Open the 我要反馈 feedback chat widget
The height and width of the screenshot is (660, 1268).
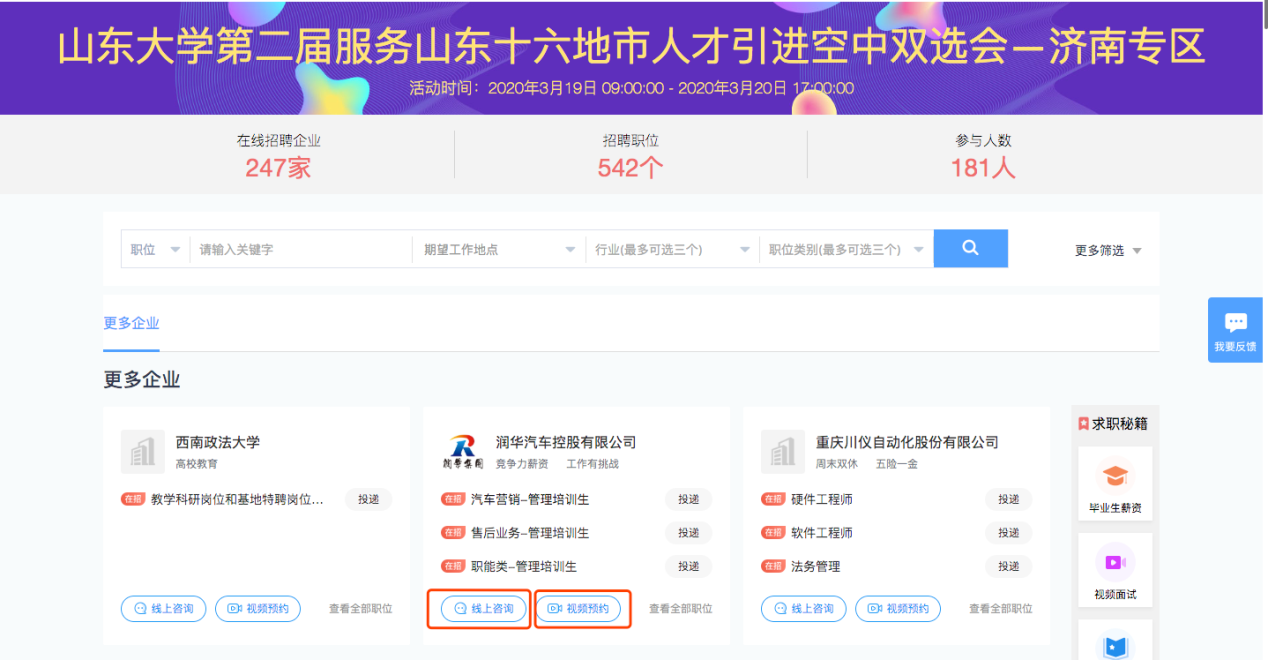point(1235,330)
